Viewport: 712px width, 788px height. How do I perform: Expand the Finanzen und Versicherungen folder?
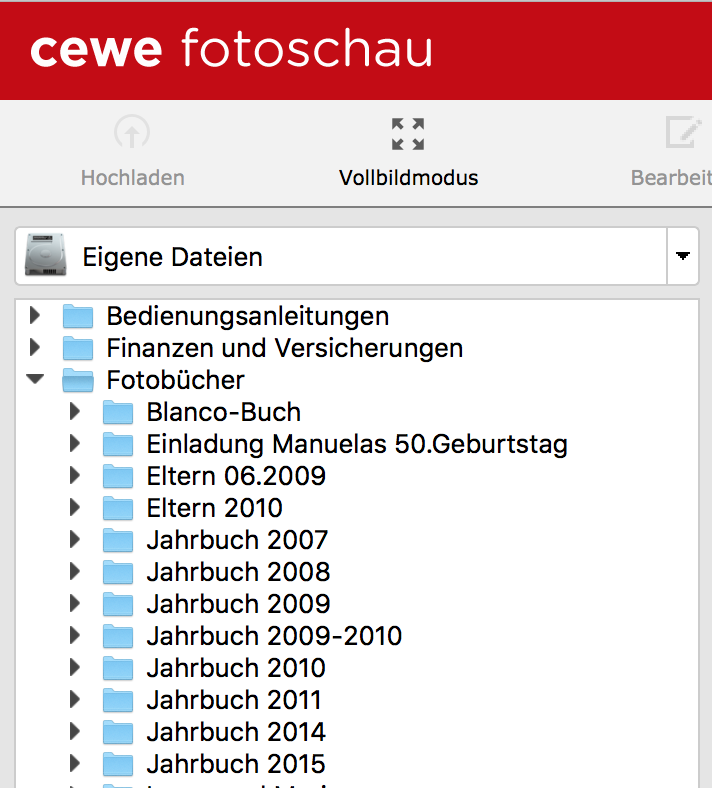point(36,348)
